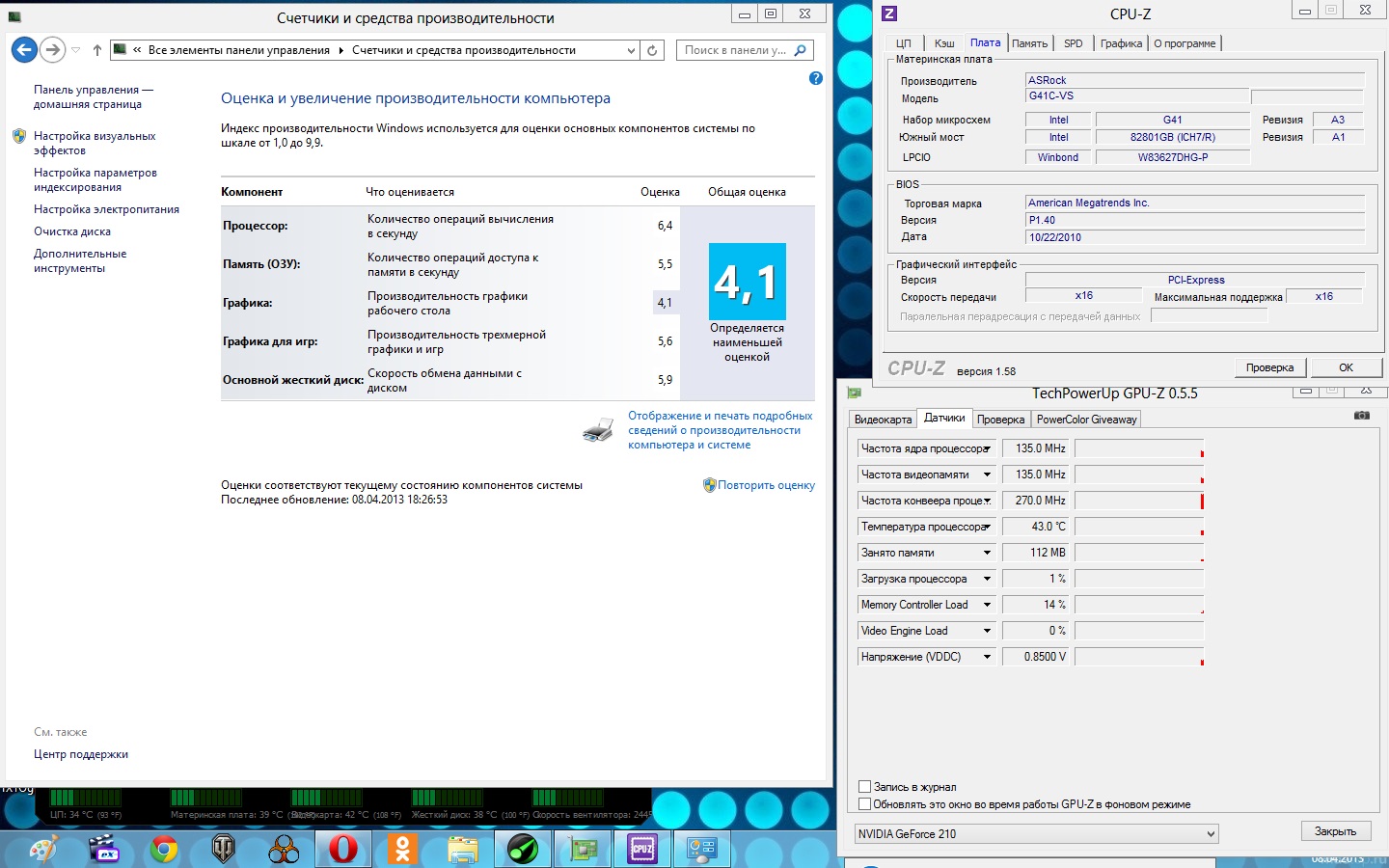
Task: Launch World of Tanks from the taskbar
Action: [x=224, y=850]
